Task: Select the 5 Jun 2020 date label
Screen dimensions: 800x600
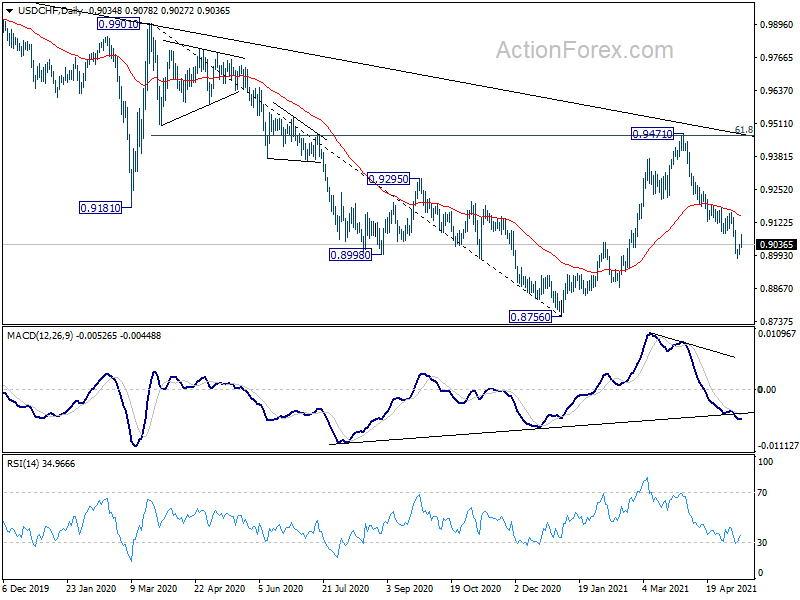Action: coord(282,588)
